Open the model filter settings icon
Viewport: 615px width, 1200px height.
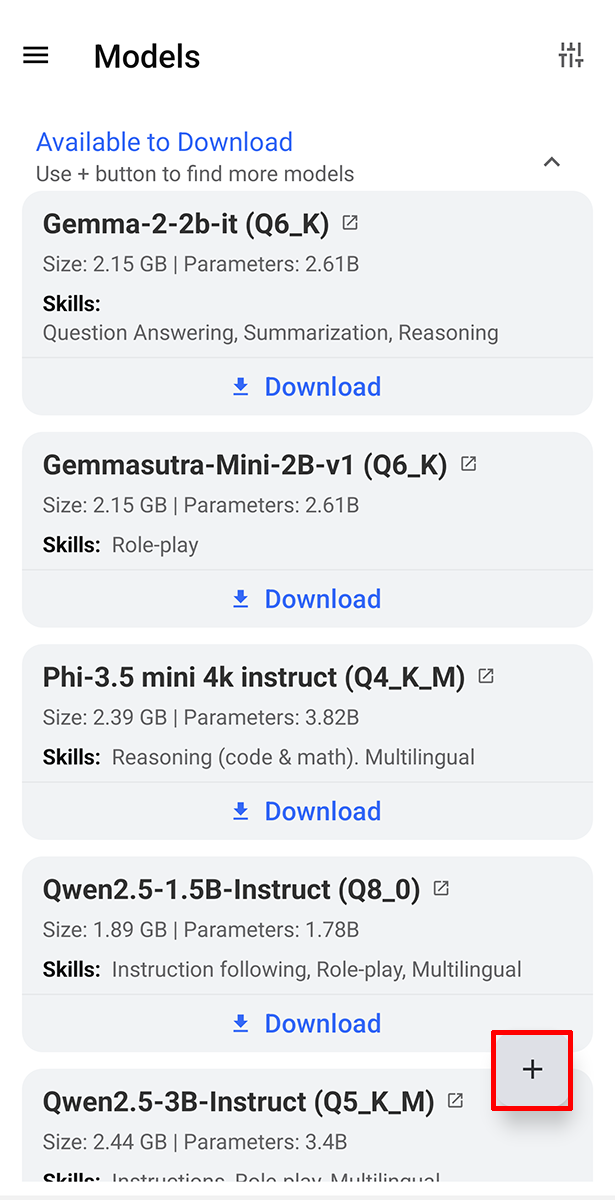[x=570, y=56]
